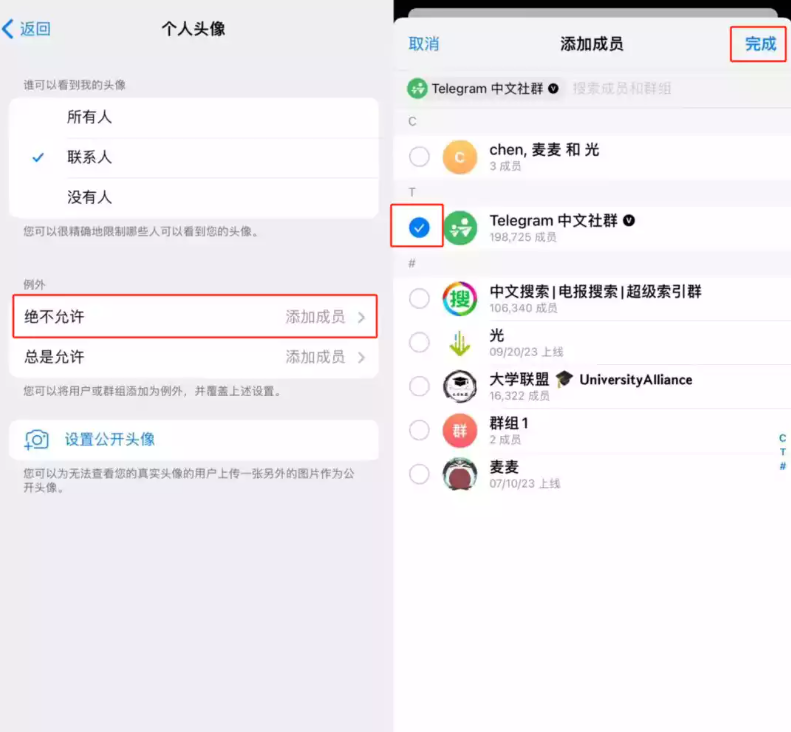Tap the green arrow avatar for 光
Viewport: 791px width, 732px height.
[460, 343]
